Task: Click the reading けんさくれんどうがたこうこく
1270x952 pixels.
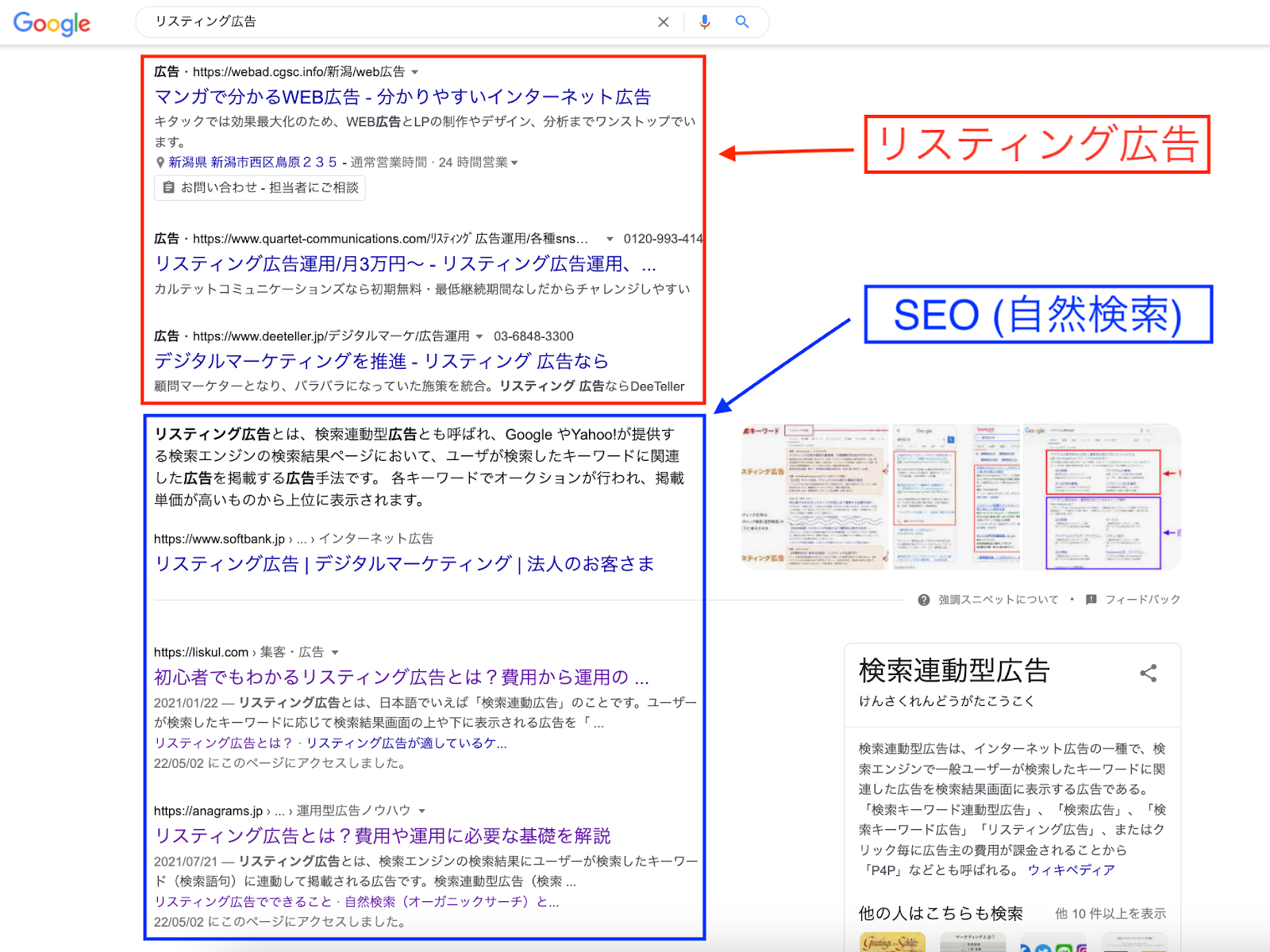Action: click(x=946, y=701)
